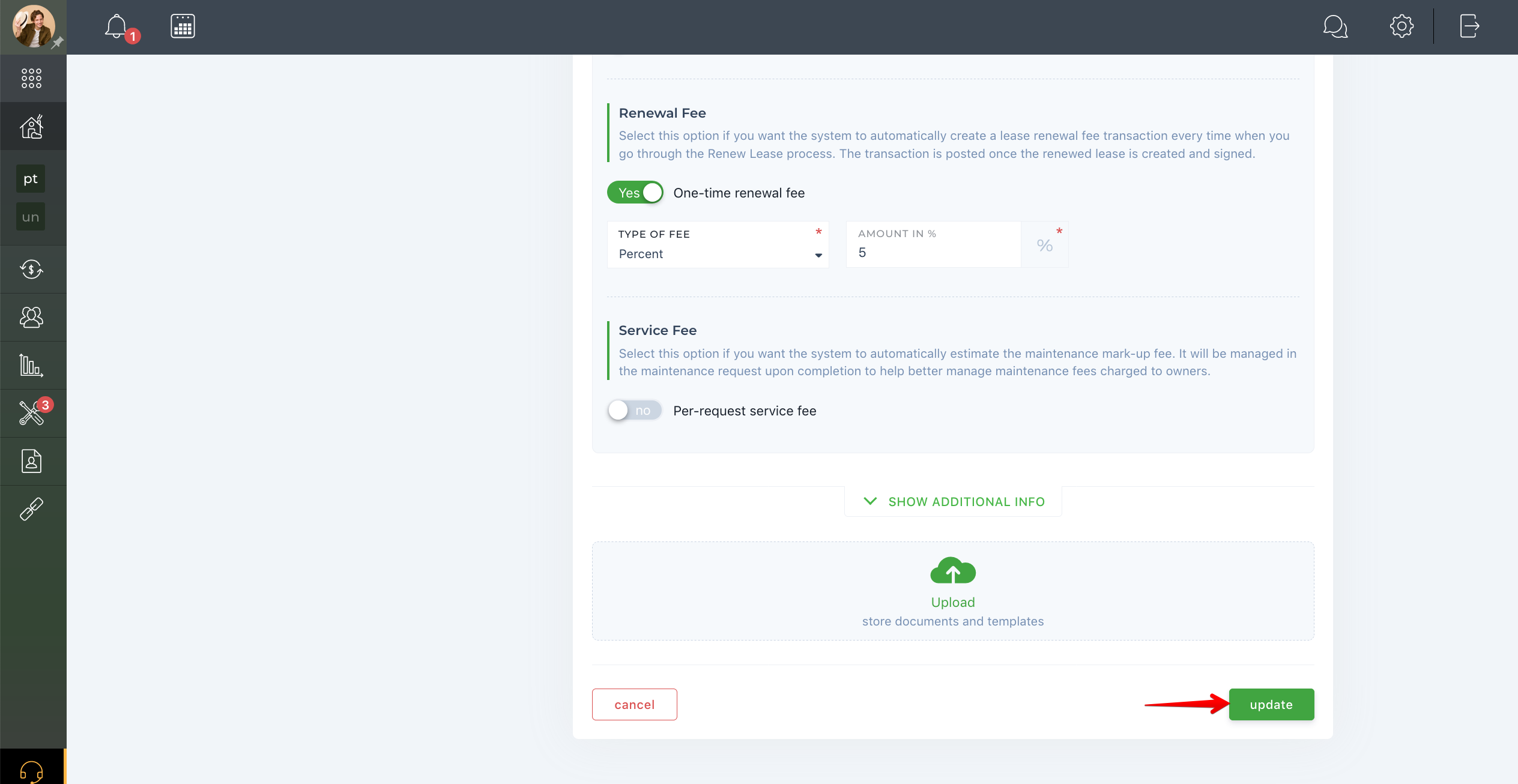Open the calendar icon in top bar
This screenshot has height=784, width=1518.
(183, 26)
